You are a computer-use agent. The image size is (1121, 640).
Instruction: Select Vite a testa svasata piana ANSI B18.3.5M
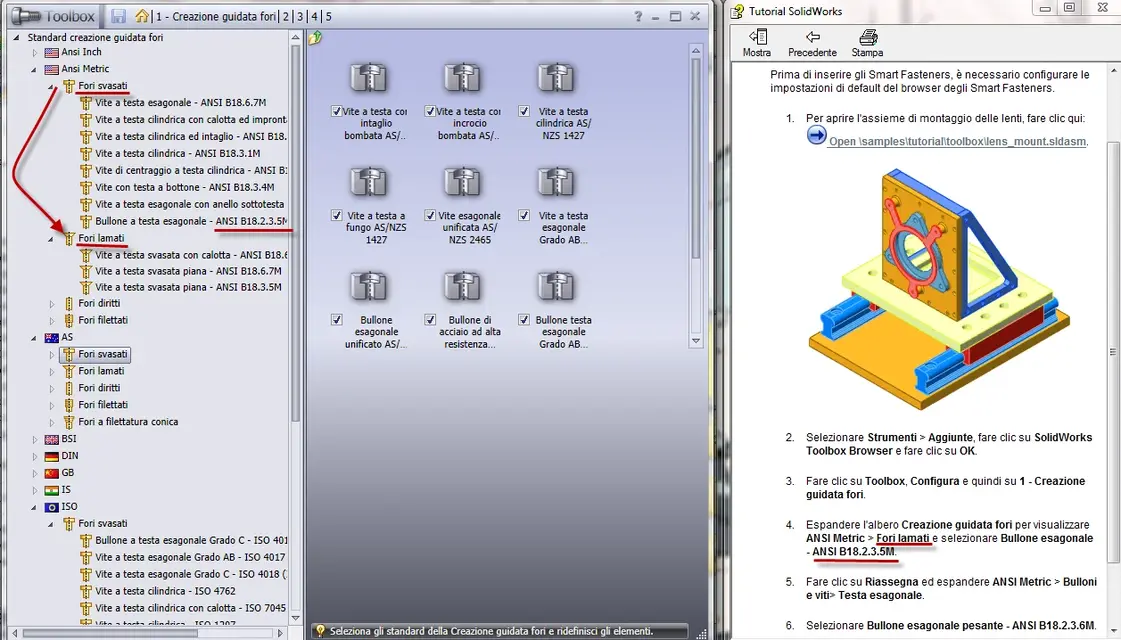tap(188, 287)
